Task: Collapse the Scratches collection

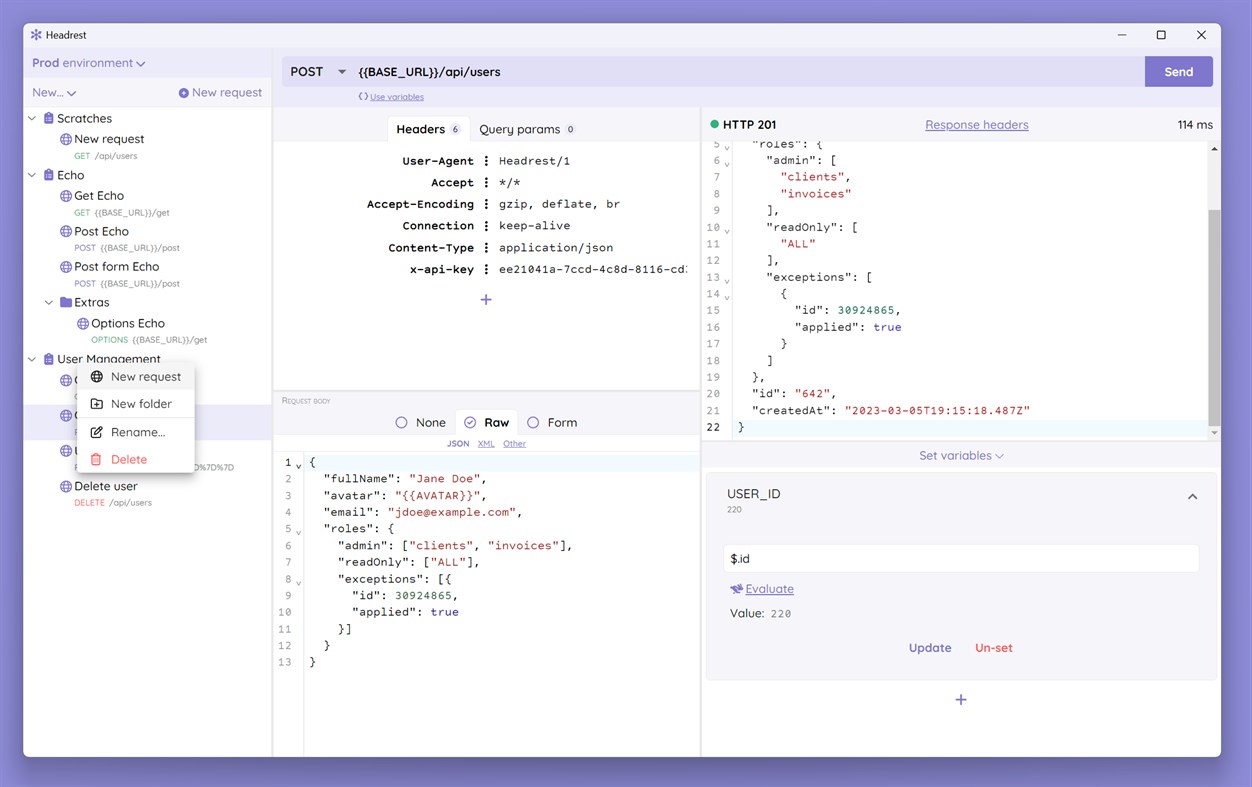Action: coord(32,118)
